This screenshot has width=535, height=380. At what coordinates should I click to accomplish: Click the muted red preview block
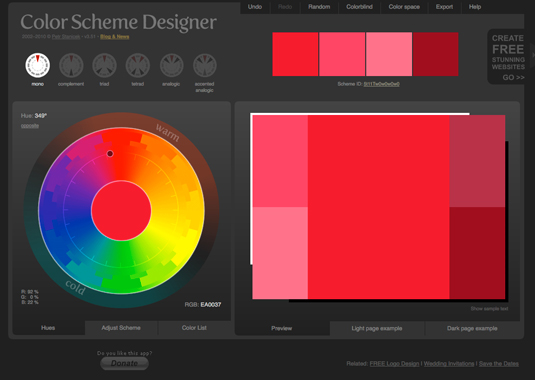[x=477, y=161]
